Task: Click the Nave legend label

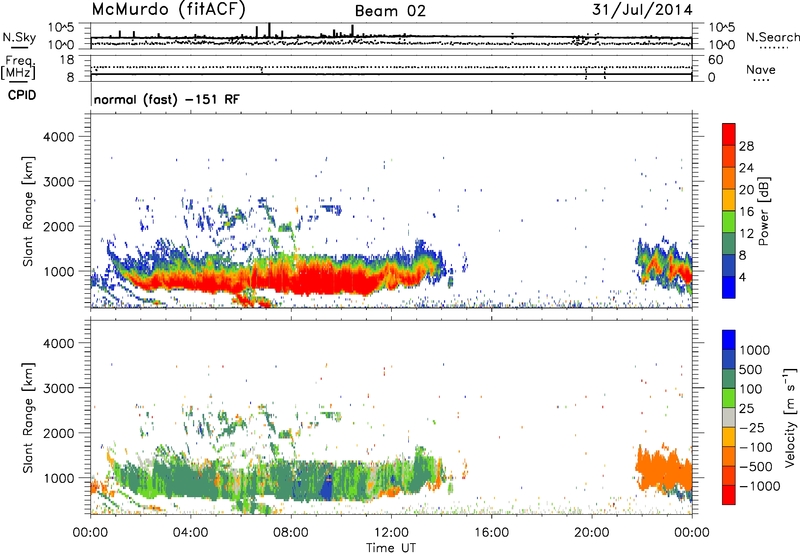Action: click(761, 69)
